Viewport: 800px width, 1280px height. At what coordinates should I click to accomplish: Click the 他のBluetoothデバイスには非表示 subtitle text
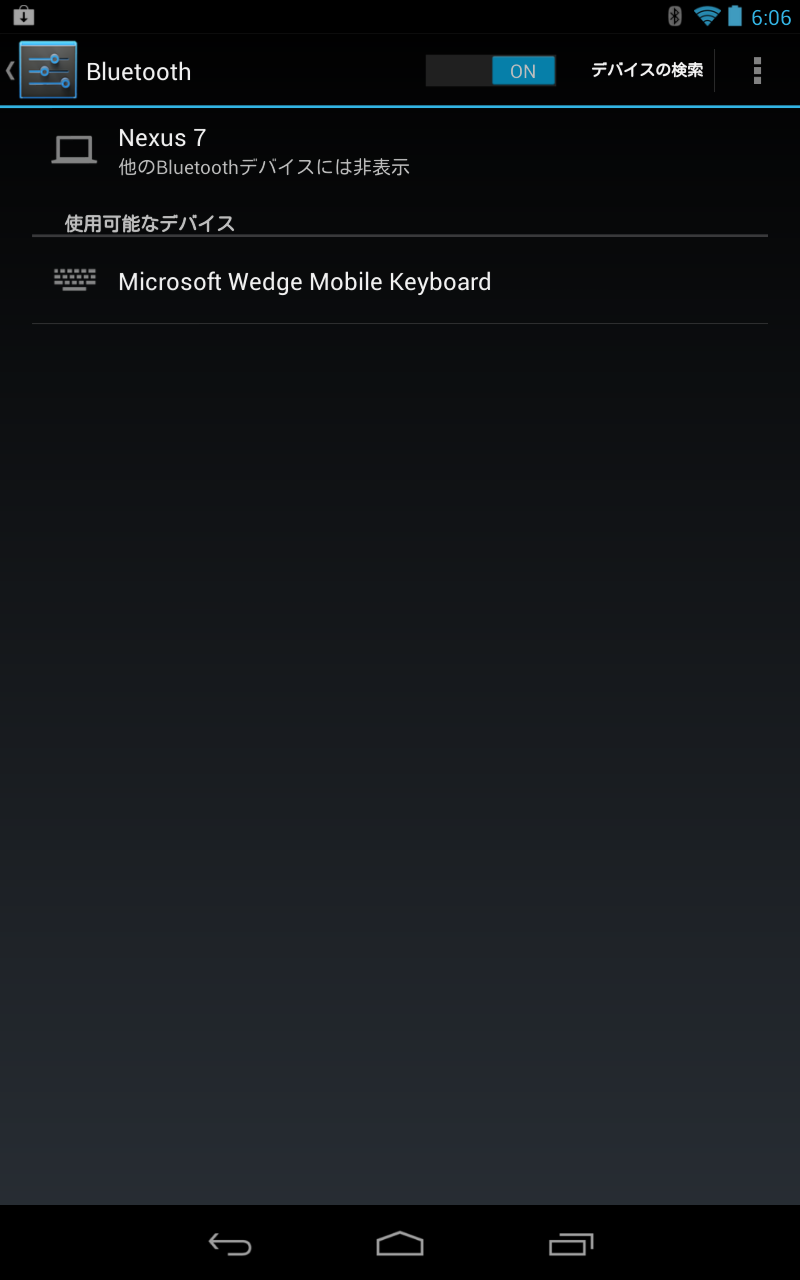coord(264,167)
